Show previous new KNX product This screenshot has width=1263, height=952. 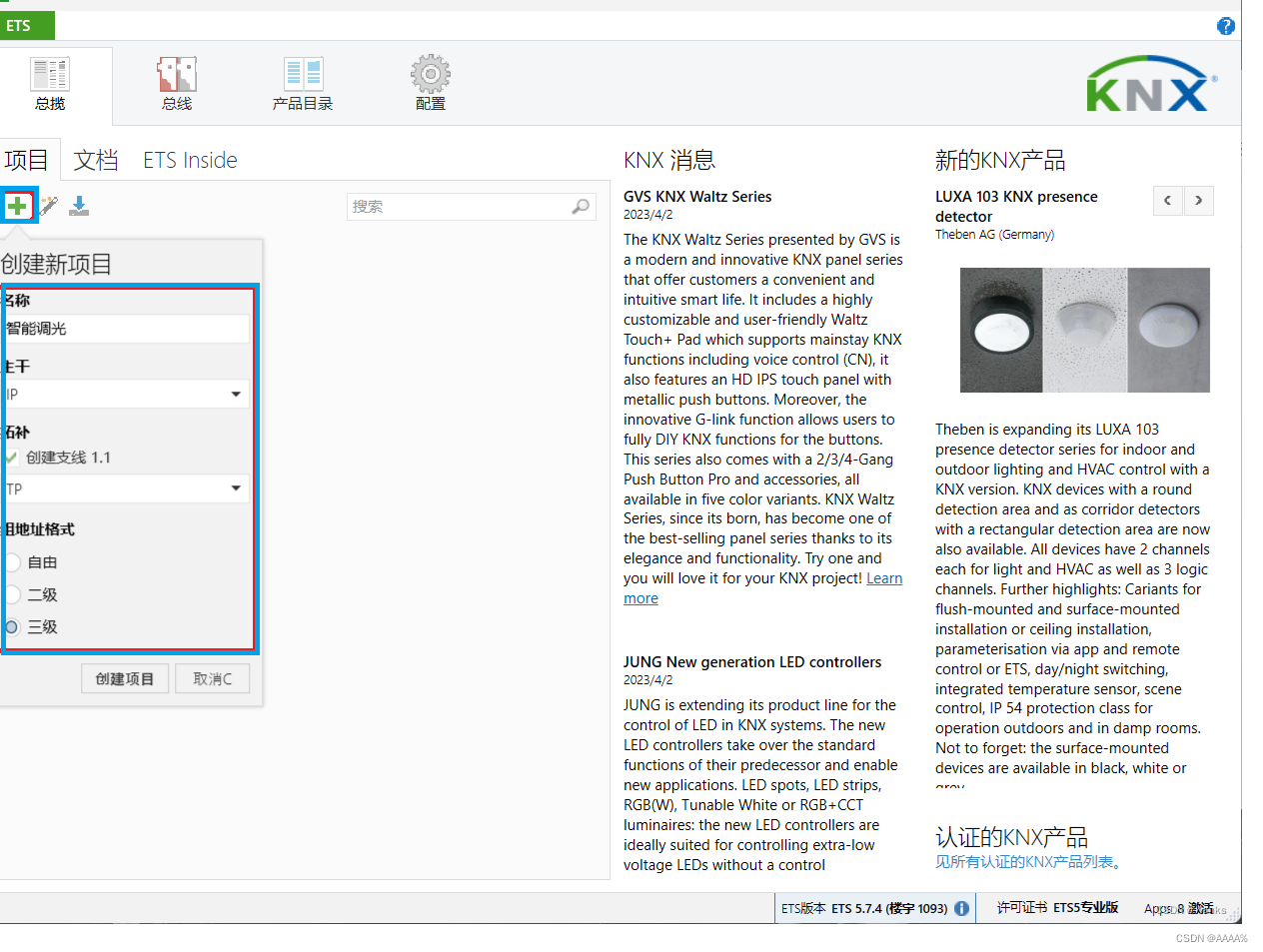tap(1167, 201)
